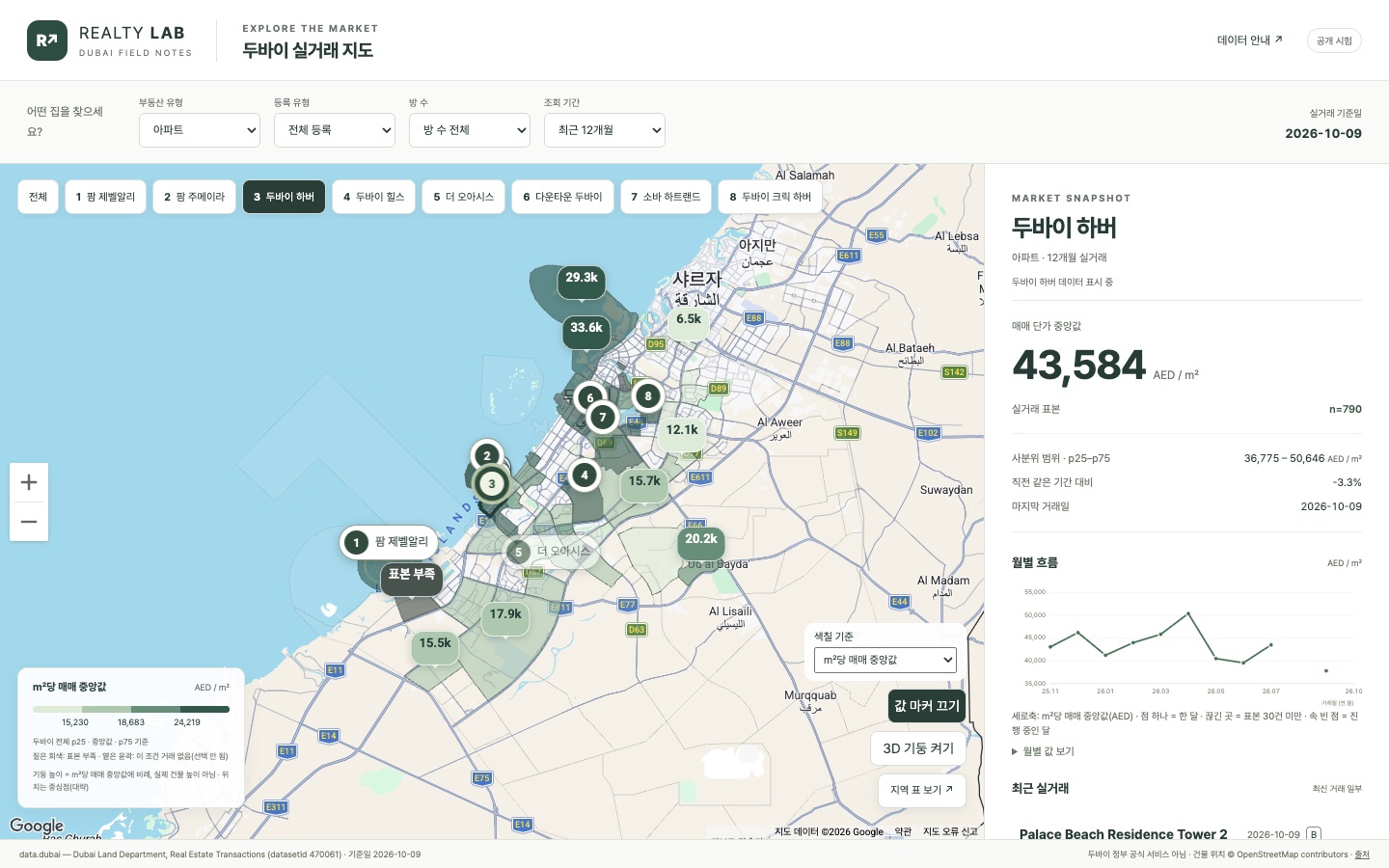Change the 조회 기간 dropdown from 최근 12개월
This screenshot has width=1389, height=868.
click(605, 130)
